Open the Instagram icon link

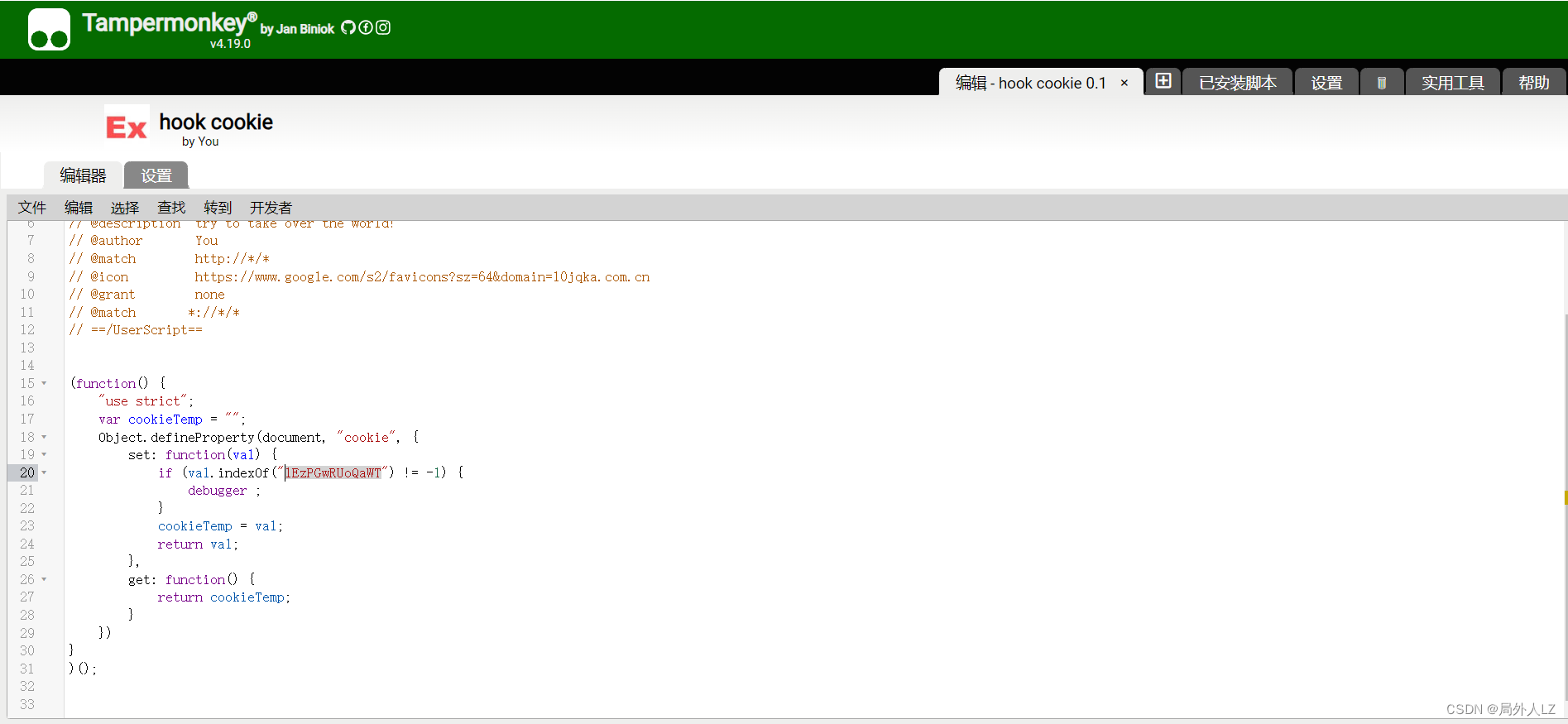pos(383,27)
